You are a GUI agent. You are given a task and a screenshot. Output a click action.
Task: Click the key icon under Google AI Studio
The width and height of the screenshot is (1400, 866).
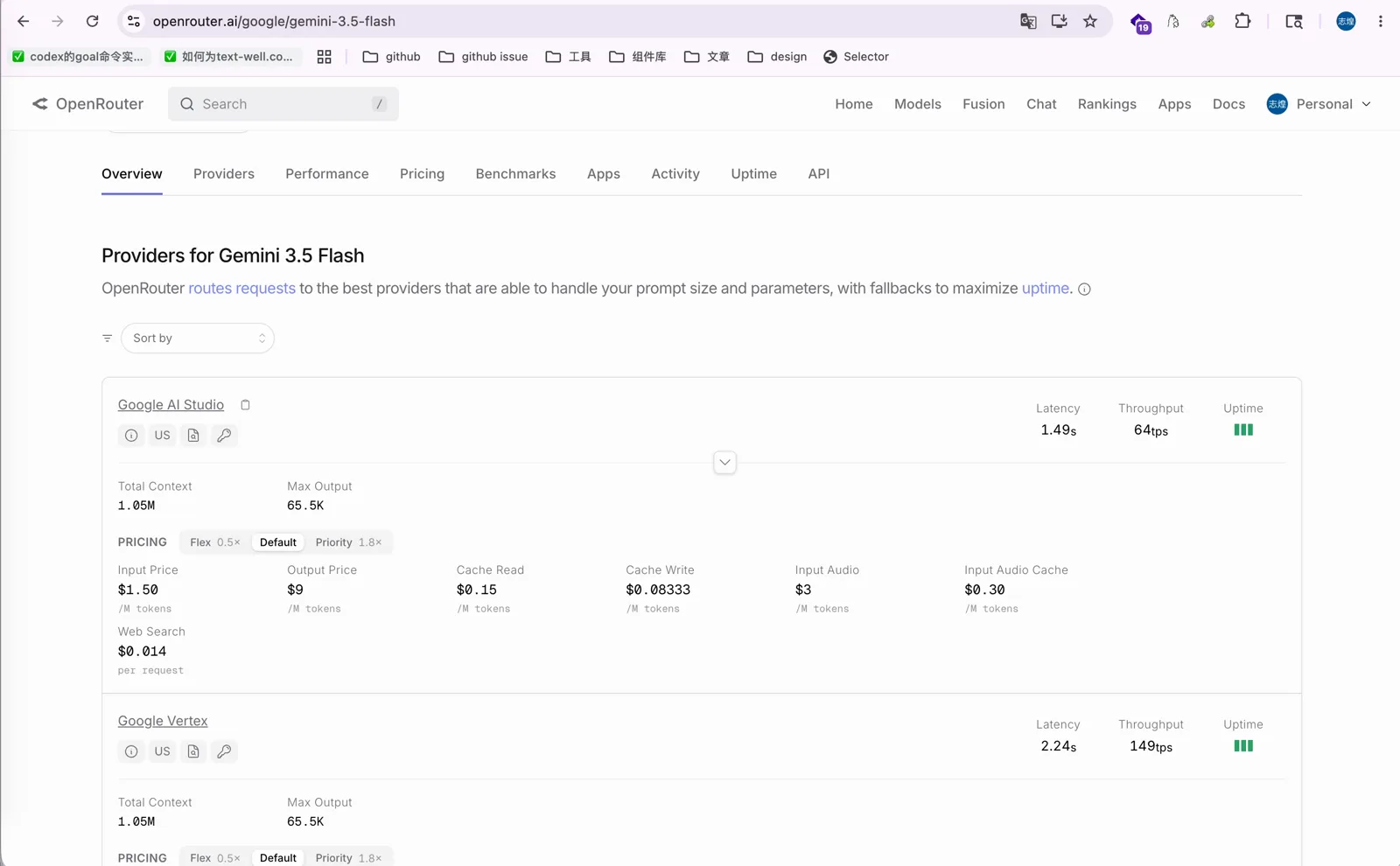224,436
